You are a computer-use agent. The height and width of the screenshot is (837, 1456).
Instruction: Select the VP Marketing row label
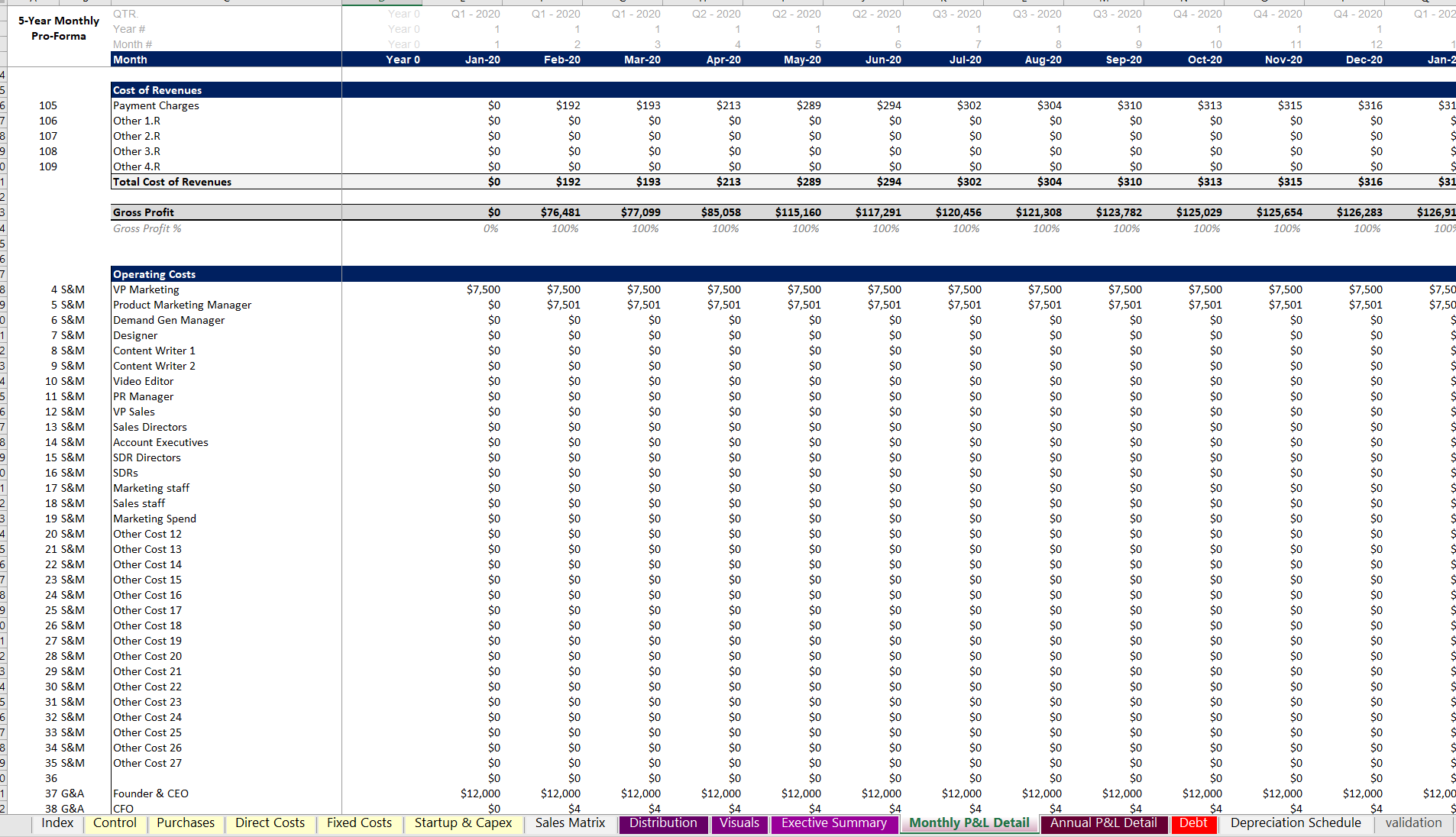[x=146, y=289]
